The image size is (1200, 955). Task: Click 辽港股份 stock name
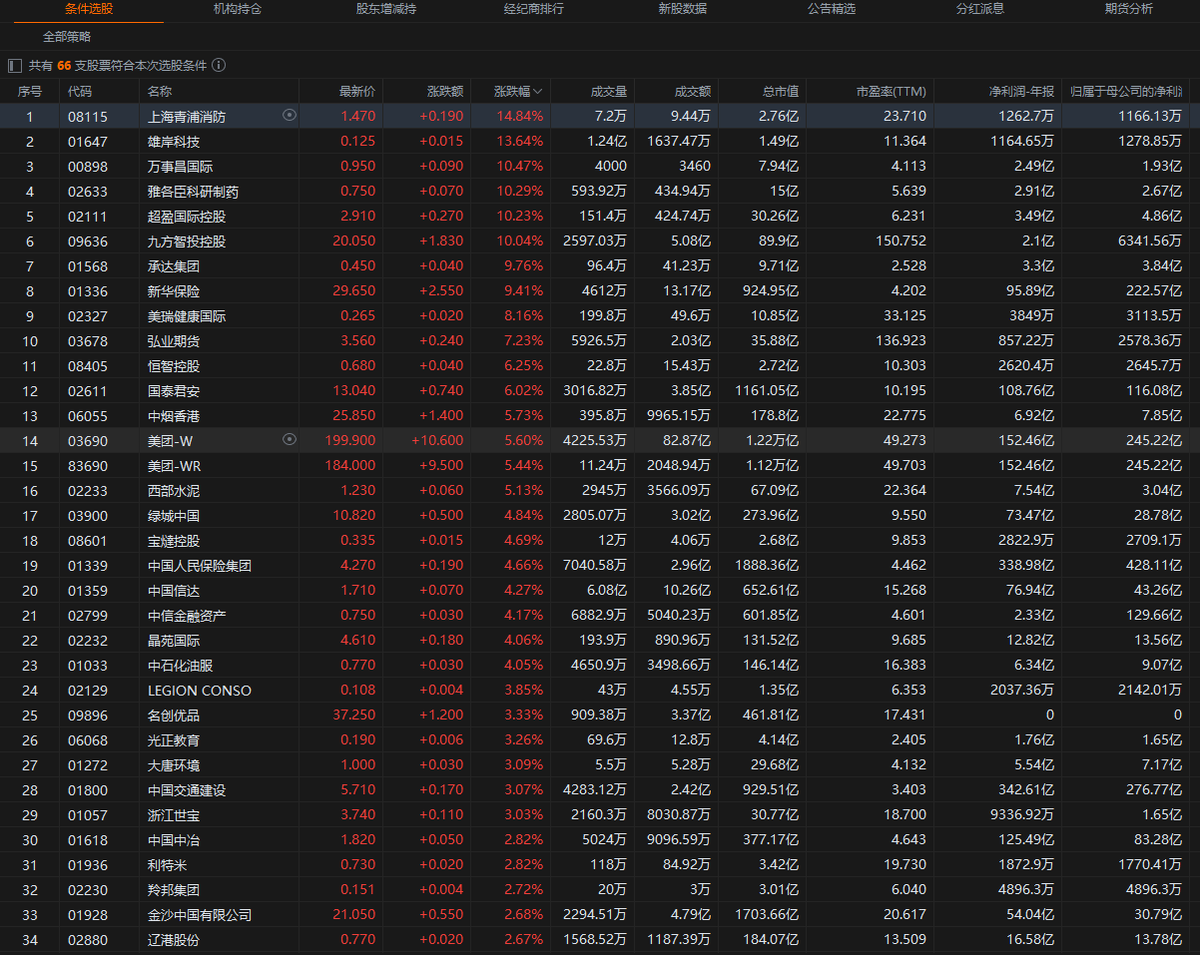(173, 940)
